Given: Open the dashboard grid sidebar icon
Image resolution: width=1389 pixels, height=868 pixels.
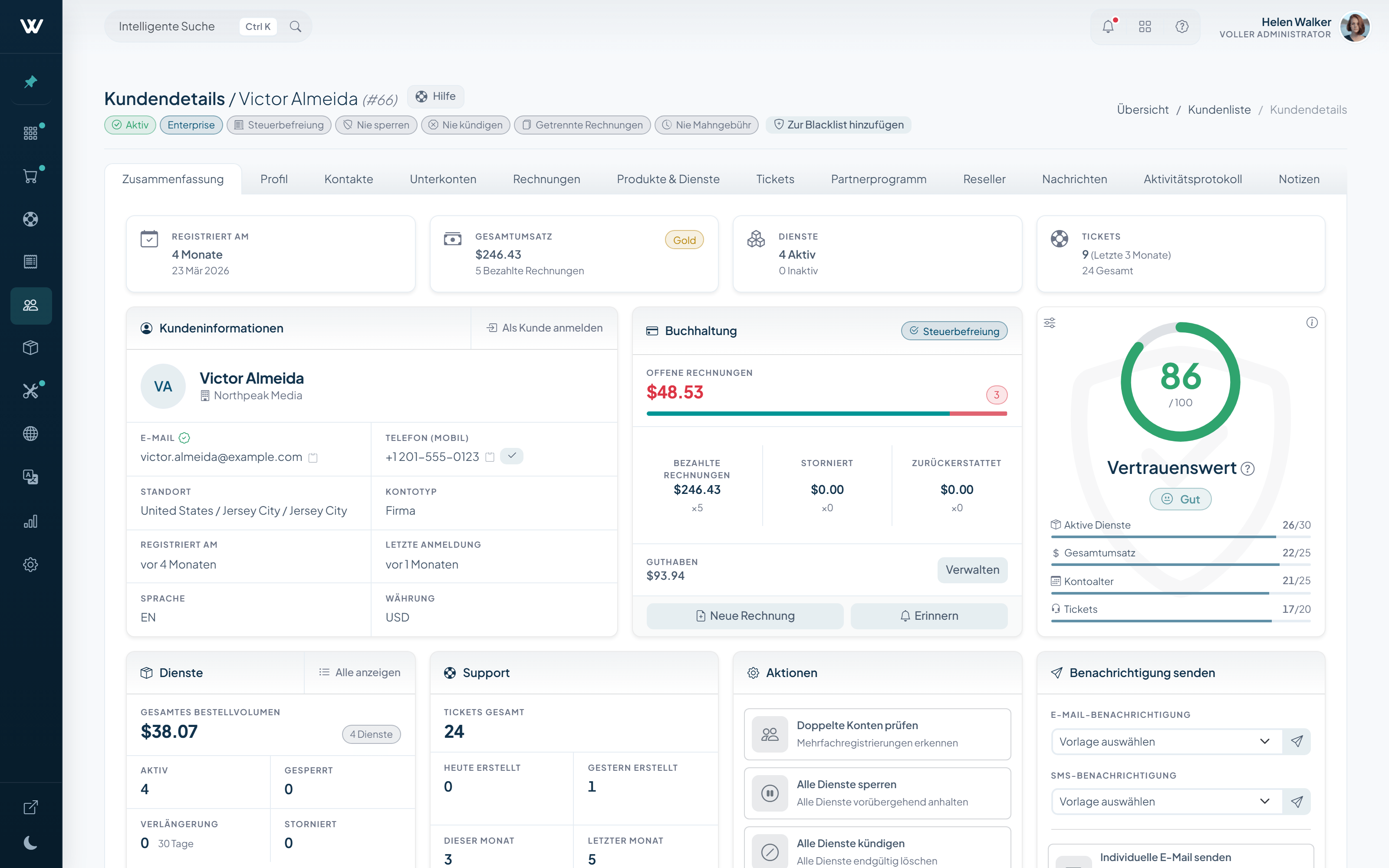Looking at the screenshot, I should [31, 133].
